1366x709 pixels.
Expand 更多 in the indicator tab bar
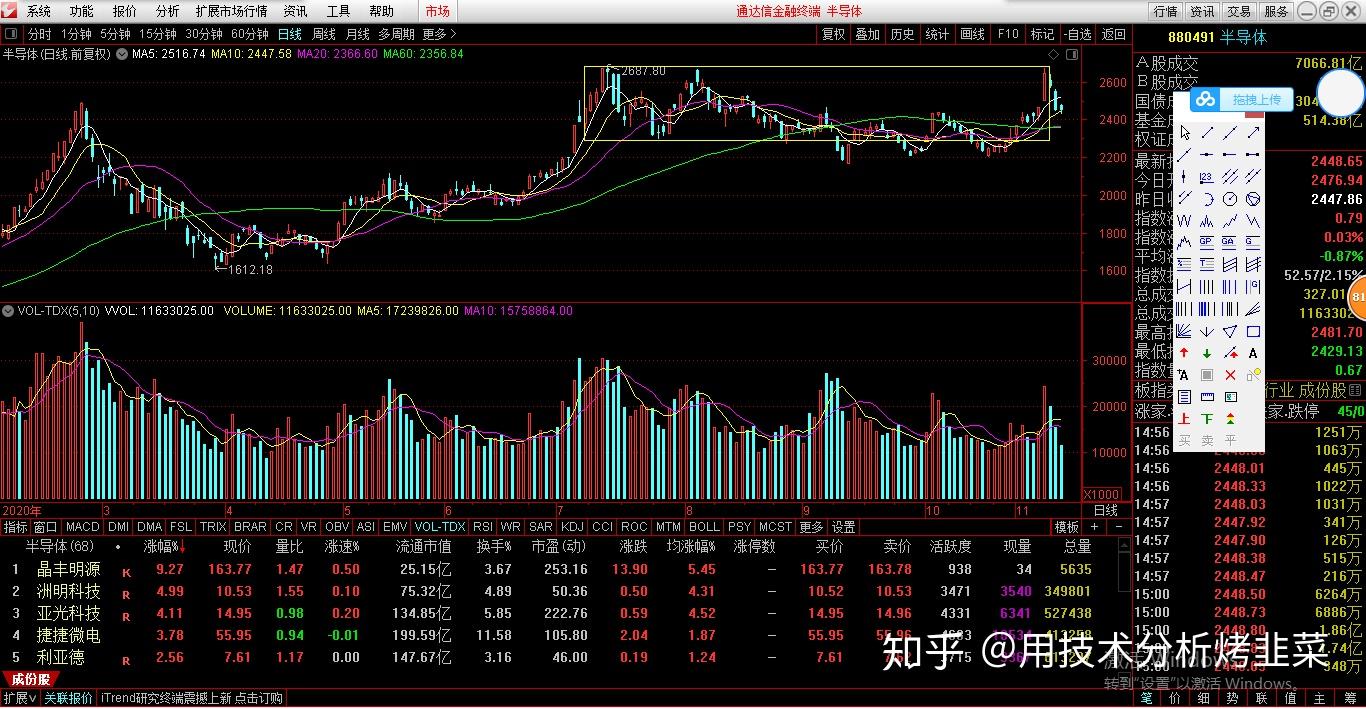(811, 527)
